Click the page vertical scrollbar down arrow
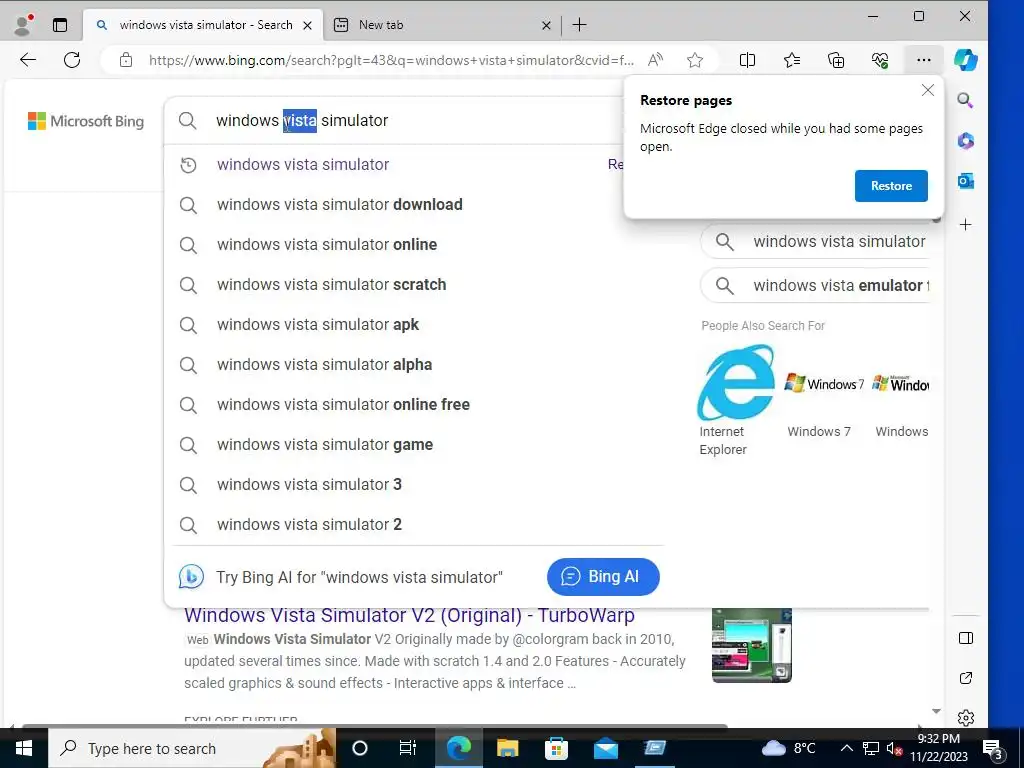 (936, 711)
